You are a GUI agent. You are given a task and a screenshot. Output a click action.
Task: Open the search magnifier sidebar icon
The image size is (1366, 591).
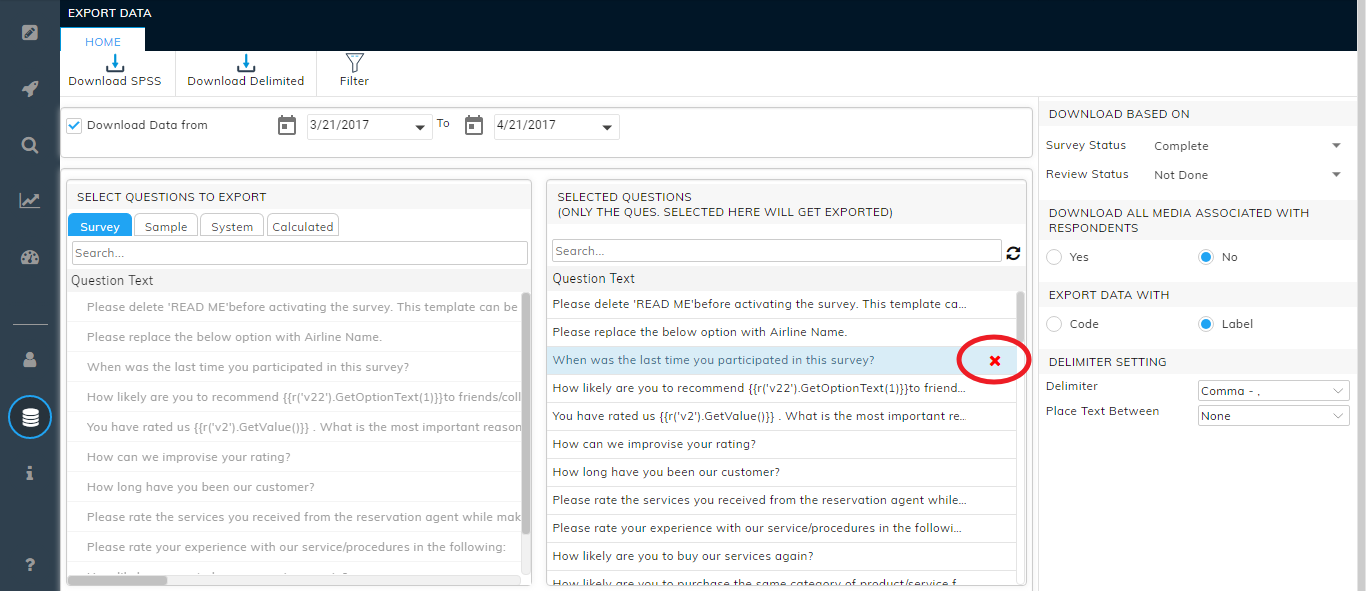coord(30,146)
